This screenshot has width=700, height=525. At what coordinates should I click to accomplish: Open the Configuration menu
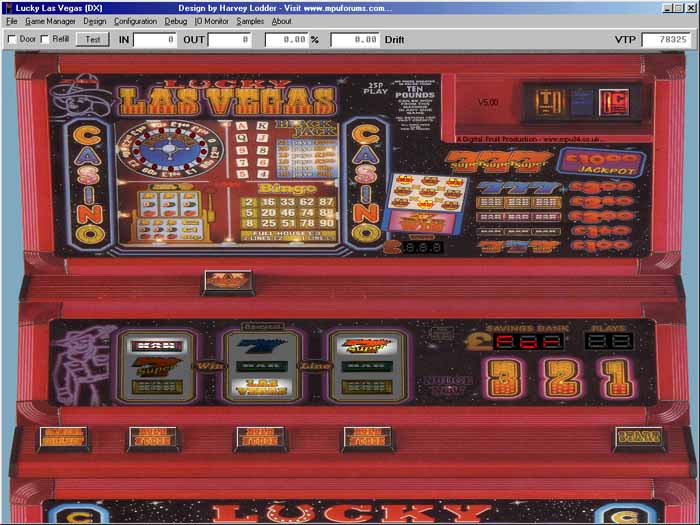click(x=135, y=21)
